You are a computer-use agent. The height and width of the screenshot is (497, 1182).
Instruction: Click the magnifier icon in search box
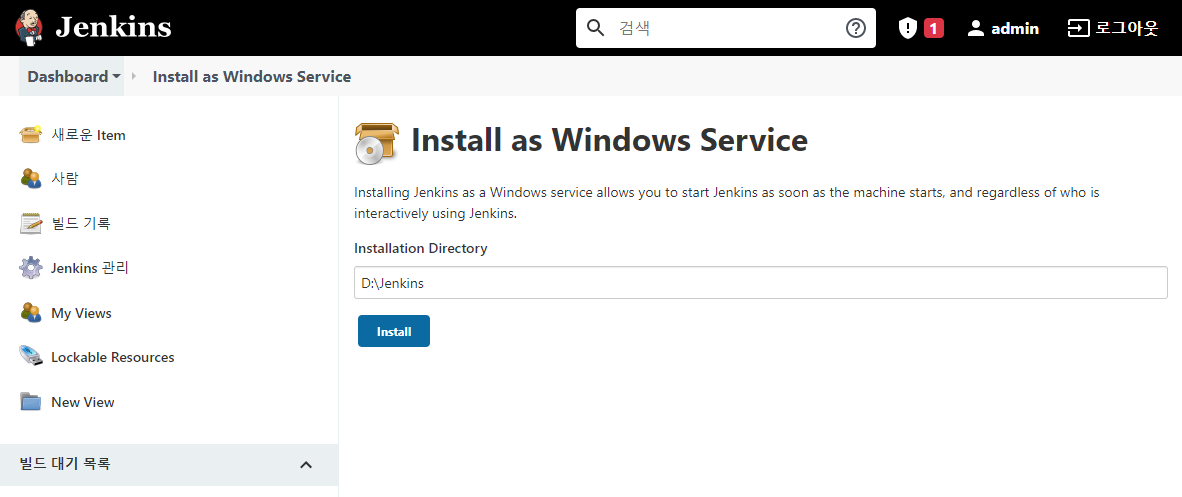pyautogui.click(x=596, y=28)
